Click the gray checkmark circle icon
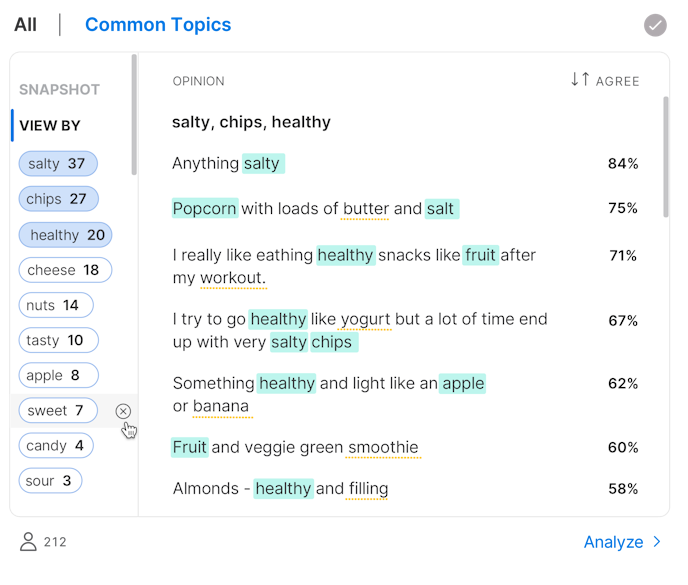 click(x=655, y=25)
